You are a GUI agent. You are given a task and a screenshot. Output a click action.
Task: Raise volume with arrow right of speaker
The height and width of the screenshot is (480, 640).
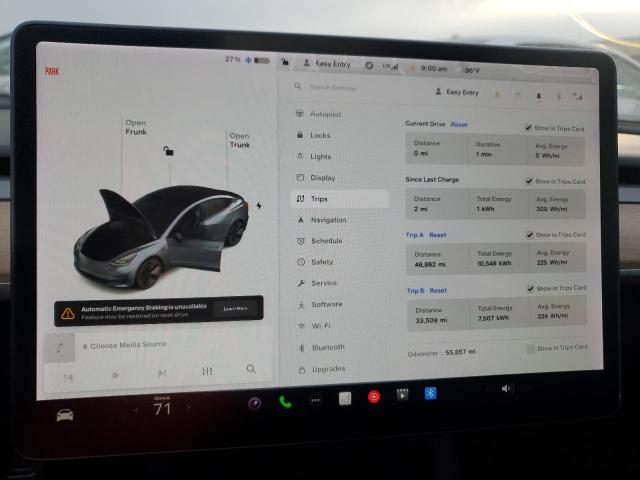coord(530,387)
